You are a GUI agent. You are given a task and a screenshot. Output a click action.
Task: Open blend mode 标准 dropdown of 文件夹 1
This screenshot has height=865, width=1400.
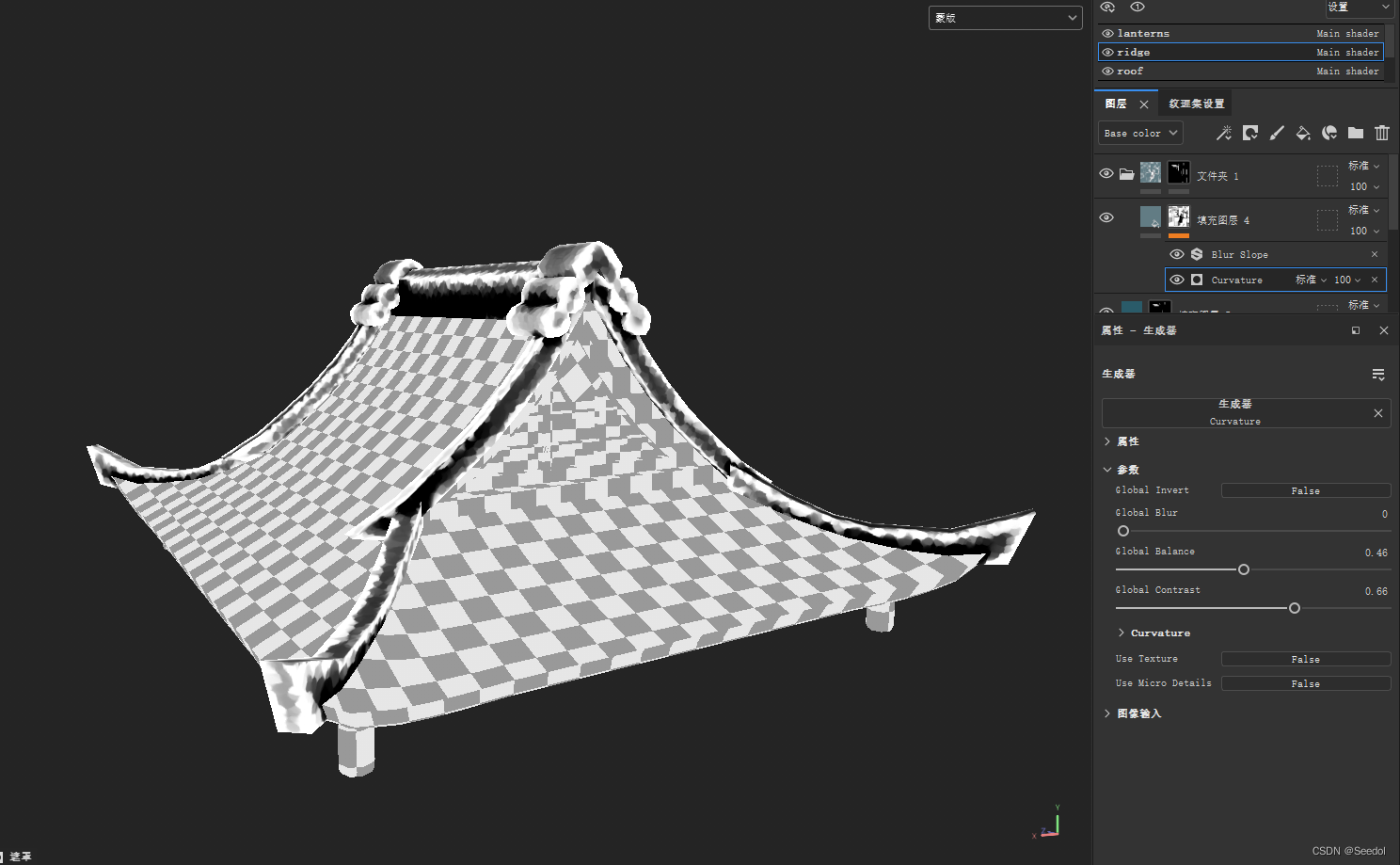tap(1363, 166)
